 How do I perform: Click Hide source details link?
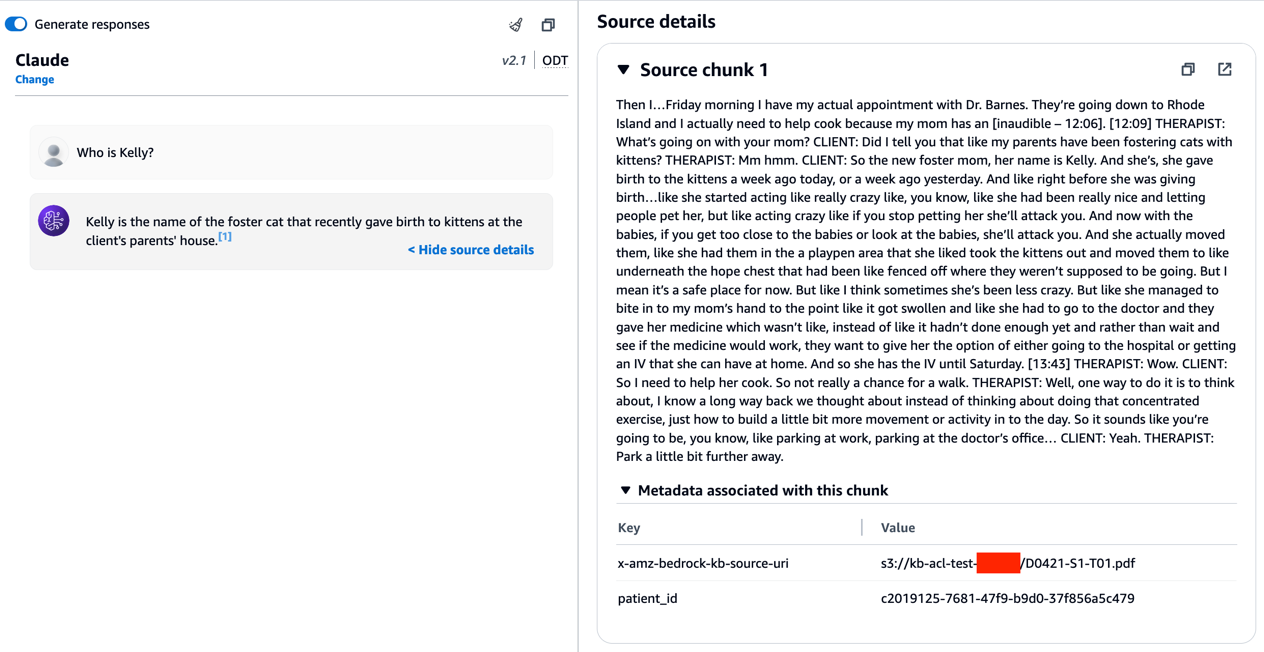pyautogui.click(x=471, y=250)
